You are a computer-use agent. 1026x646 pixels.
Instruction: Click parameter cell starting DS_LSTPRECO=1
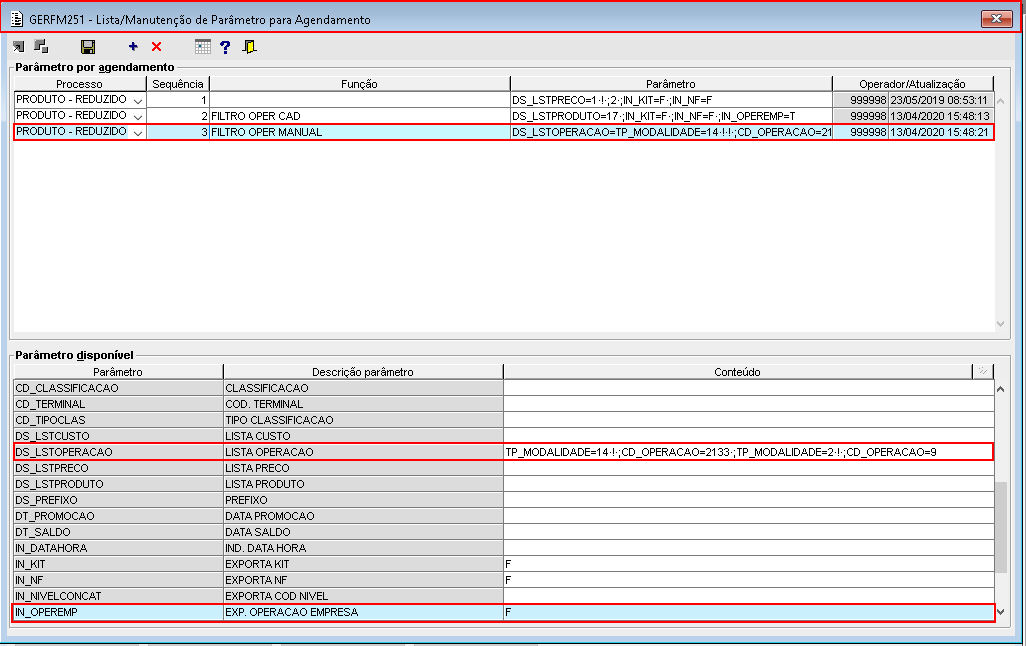[671, 100]
